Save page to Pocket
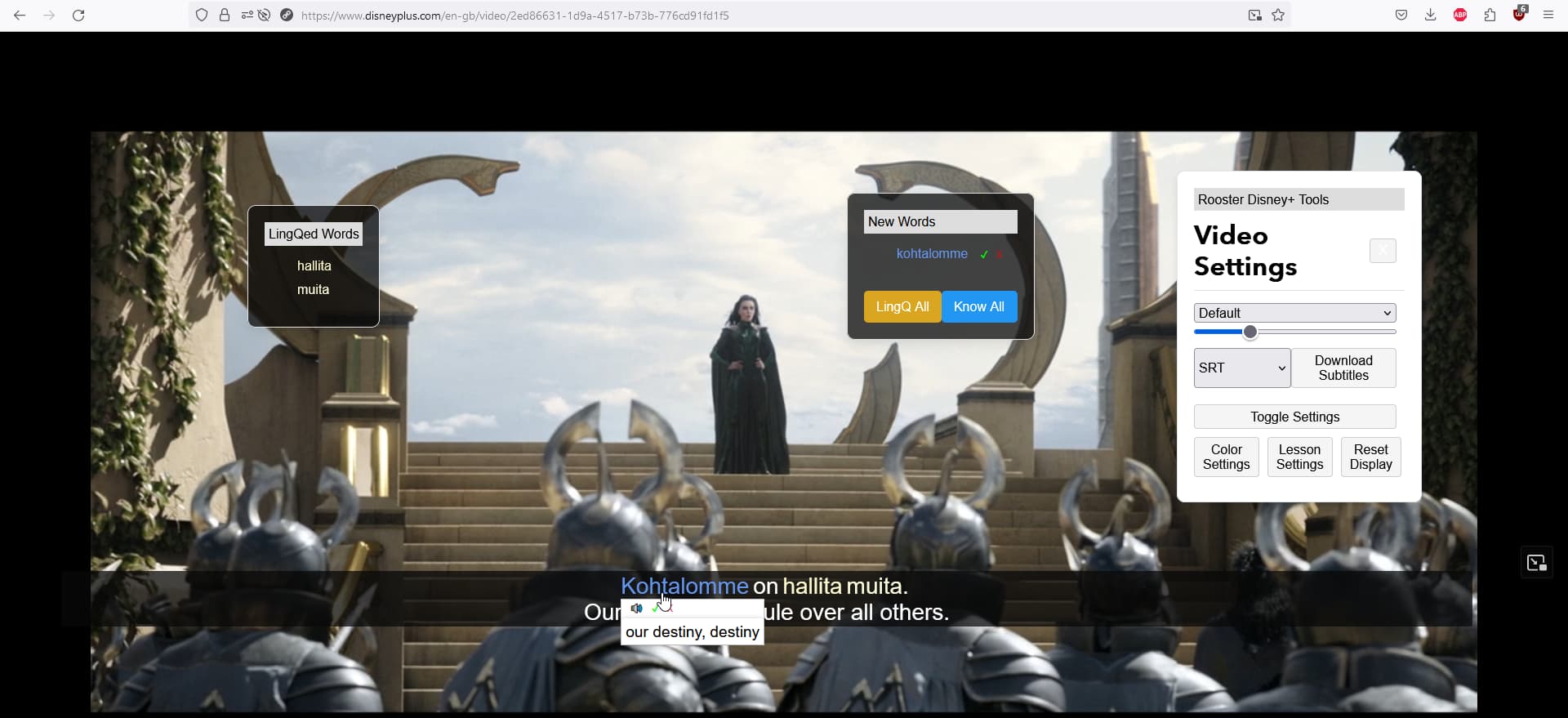Image resolution: width=1568 pixels, height=718 pixels. pos(1401,16)
